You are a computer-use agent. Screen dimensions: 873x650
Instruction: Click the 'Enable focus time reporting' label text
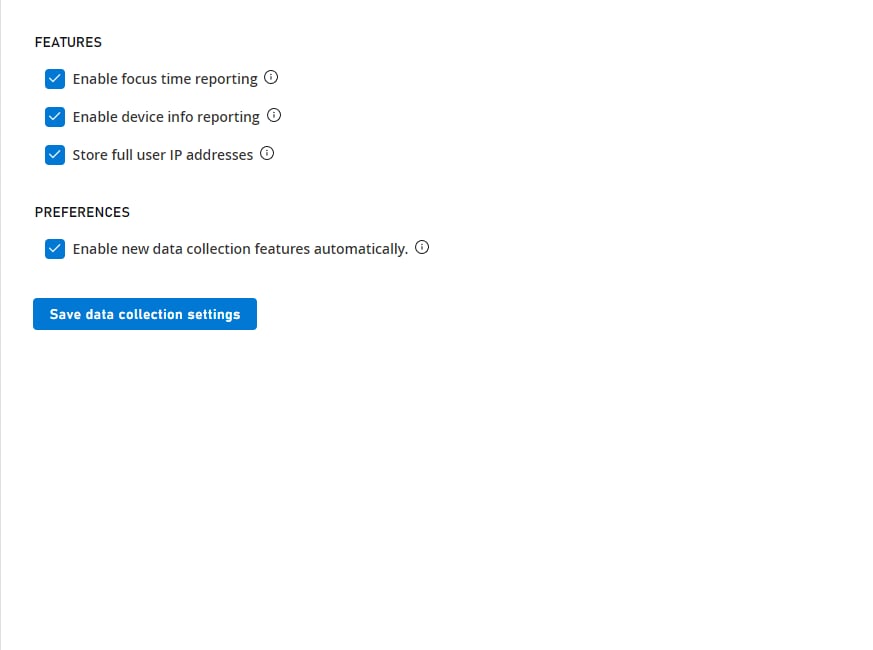coord(165,79)
